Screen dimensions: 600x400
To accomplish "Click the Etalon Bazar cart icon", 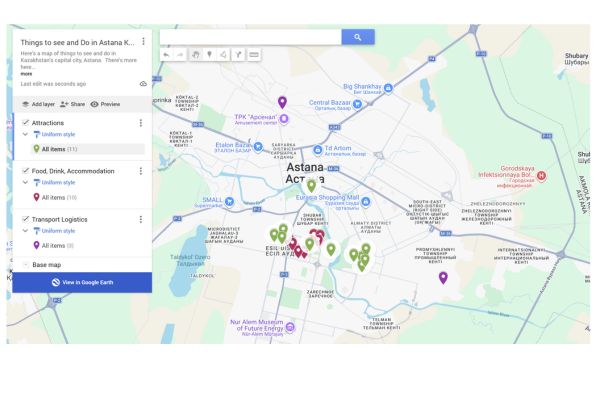I will pos(258,147).
